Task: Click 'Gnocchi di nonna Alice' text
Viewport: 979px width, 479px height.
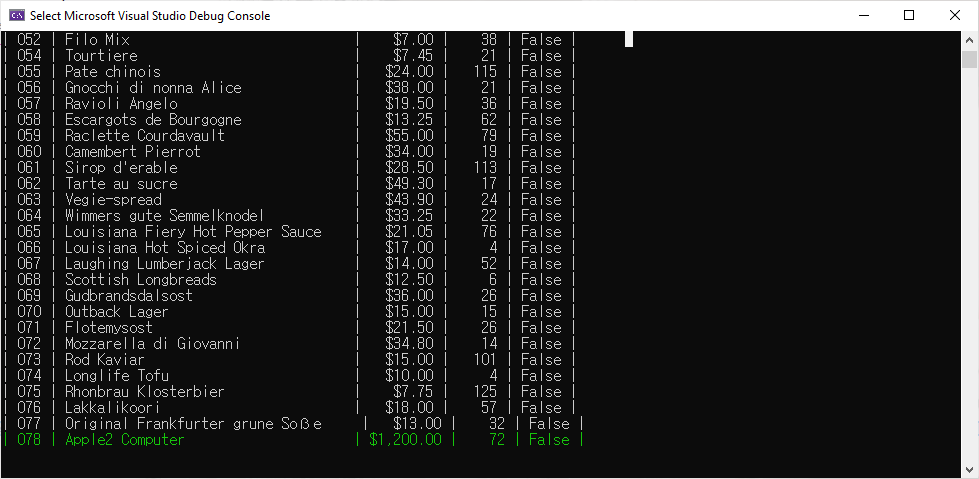Action: (x=153, y=88)
